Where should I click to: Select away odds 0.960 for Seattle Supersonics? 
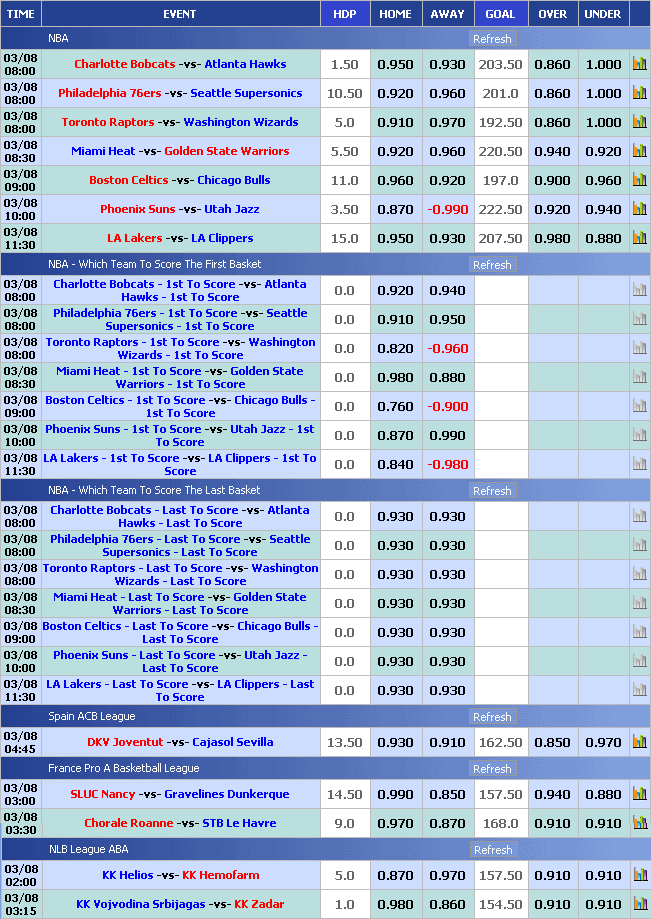tap(448, 93)
